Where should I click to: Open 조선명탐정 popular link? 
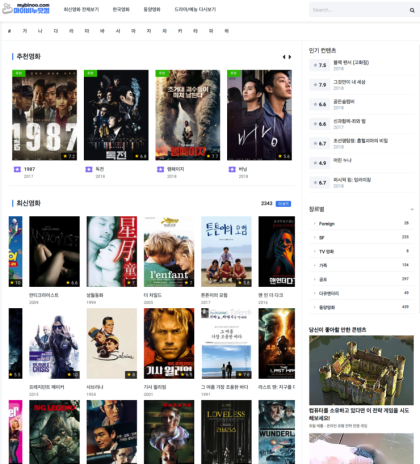point(361,141)
